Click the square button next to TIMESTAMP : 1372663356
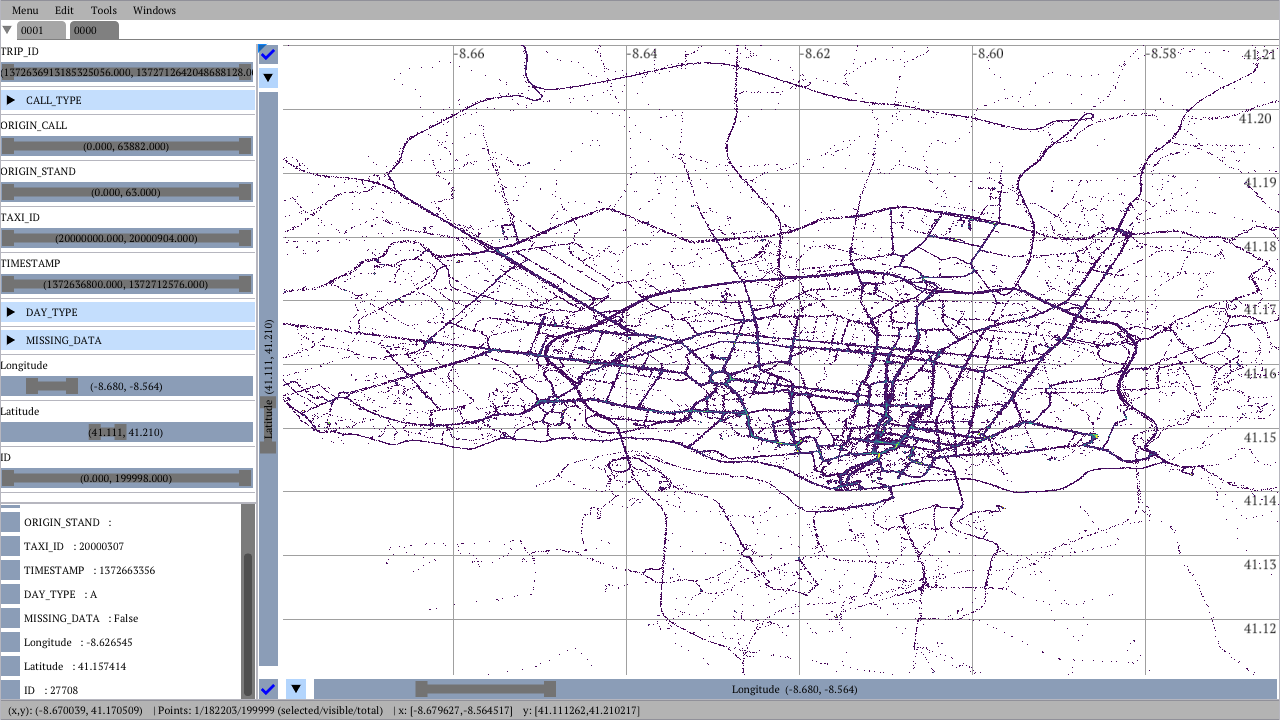This screenshot has height=720, width=1280. pos(10,570)
